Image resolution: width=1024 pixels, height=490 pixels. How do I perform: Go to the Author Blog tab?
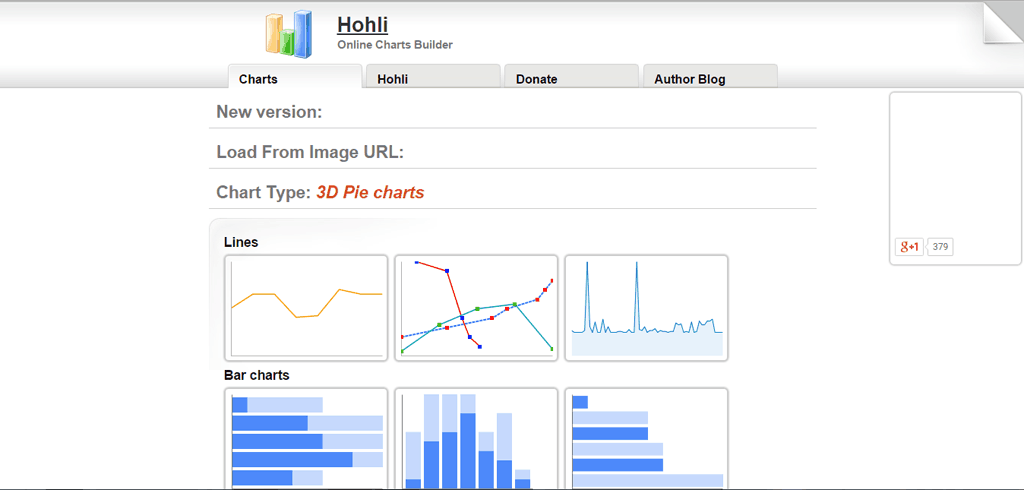pos(711,77)
